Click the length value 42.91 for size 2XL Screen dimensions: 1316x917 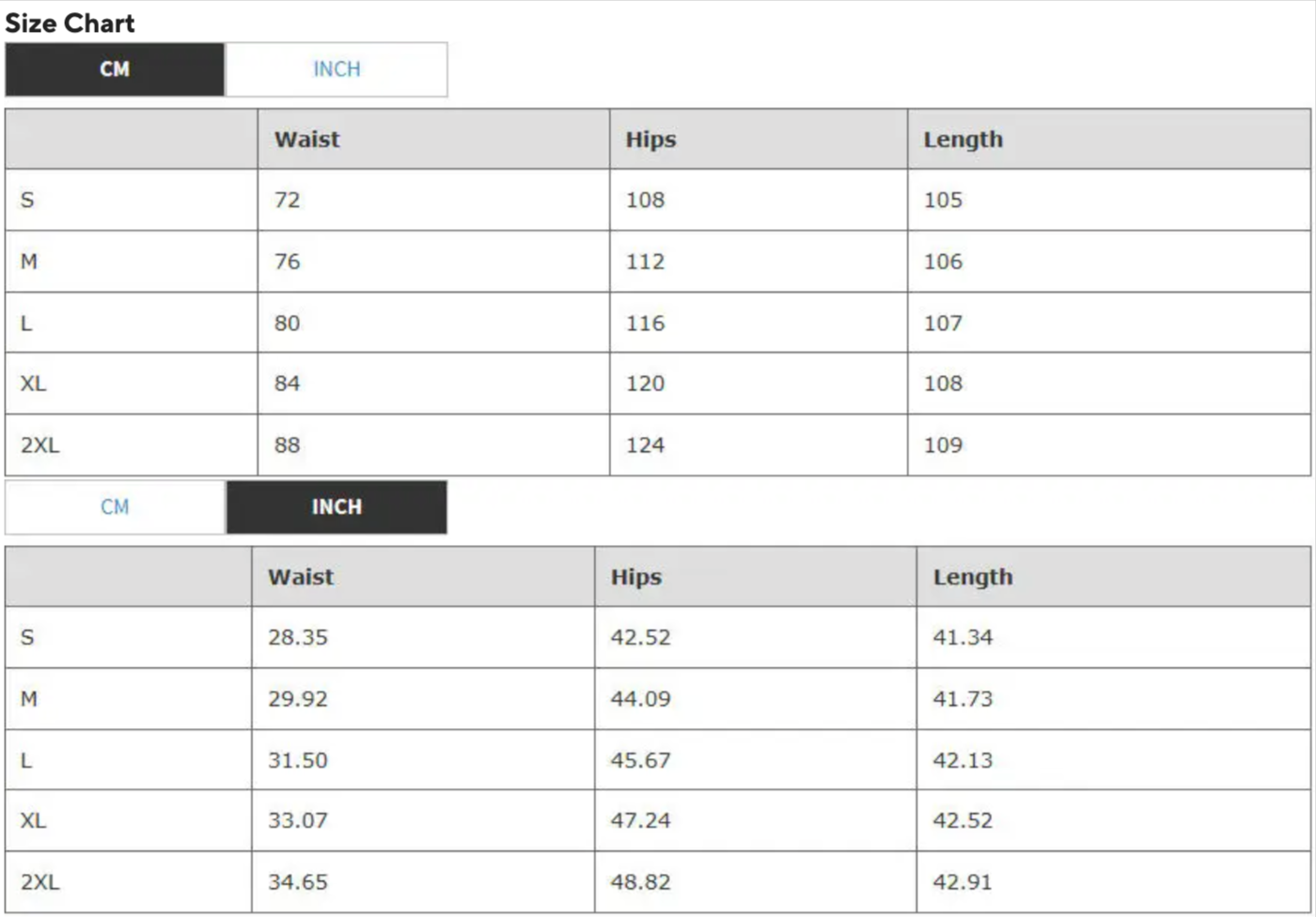(x=963, y=882)
